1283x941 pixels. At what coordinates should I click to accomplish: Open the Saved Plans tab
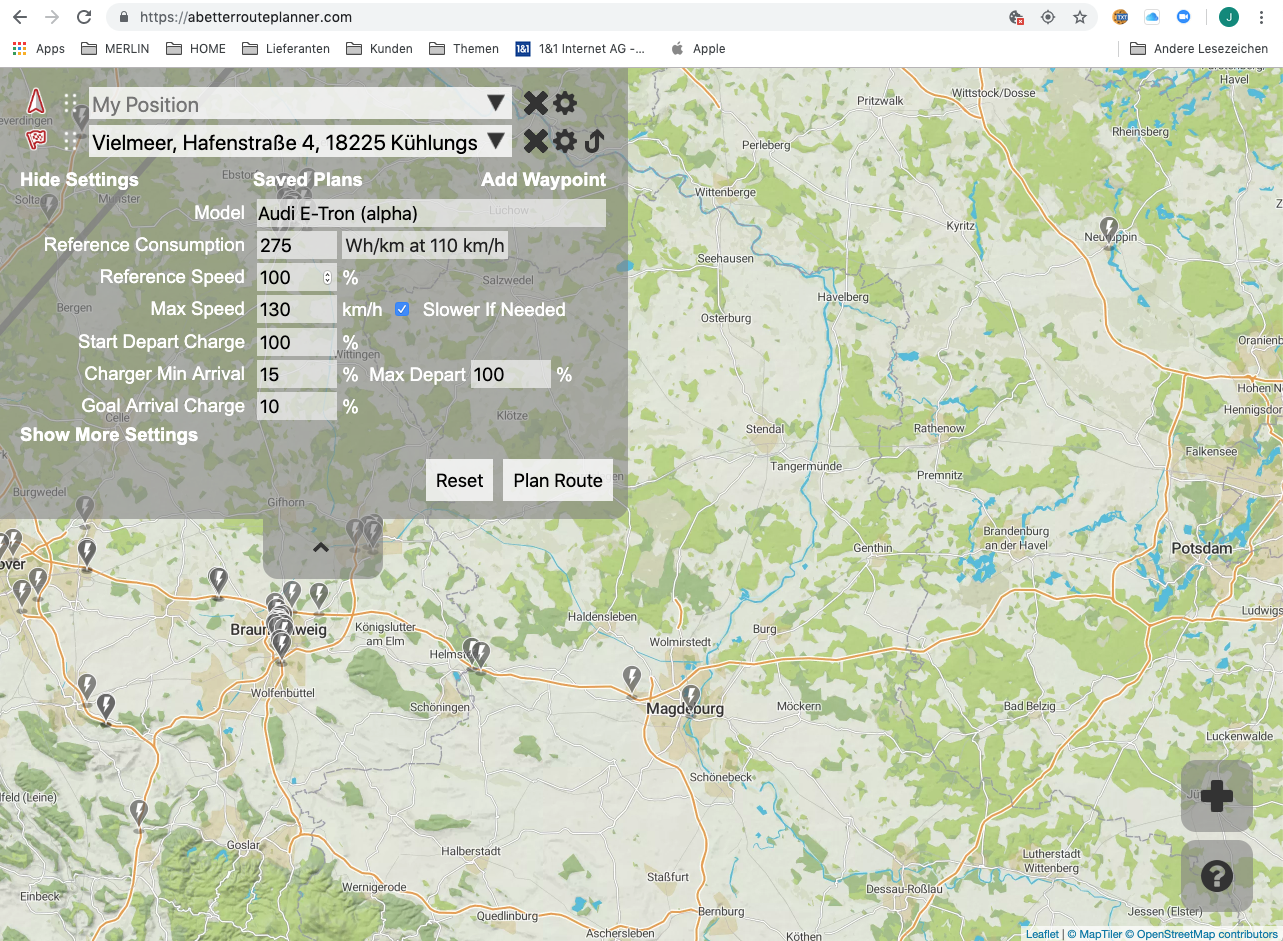coord(307,180)
